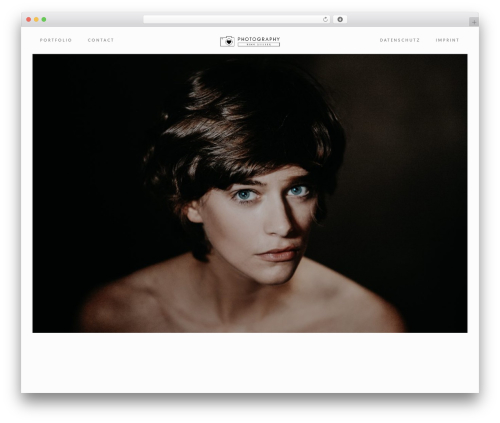Click the round download icon beside the address bar
The width and height of the screenshot is (500, 423).
[x=340, y=20]
